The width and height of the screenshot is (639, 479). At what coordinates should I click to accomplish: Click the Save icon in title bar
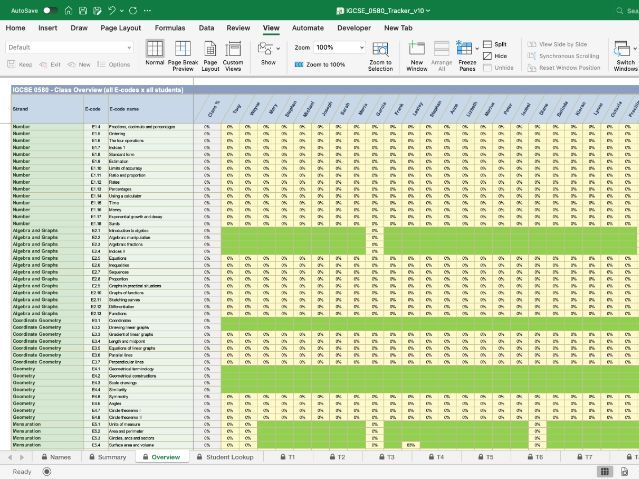tap(83, 11)
